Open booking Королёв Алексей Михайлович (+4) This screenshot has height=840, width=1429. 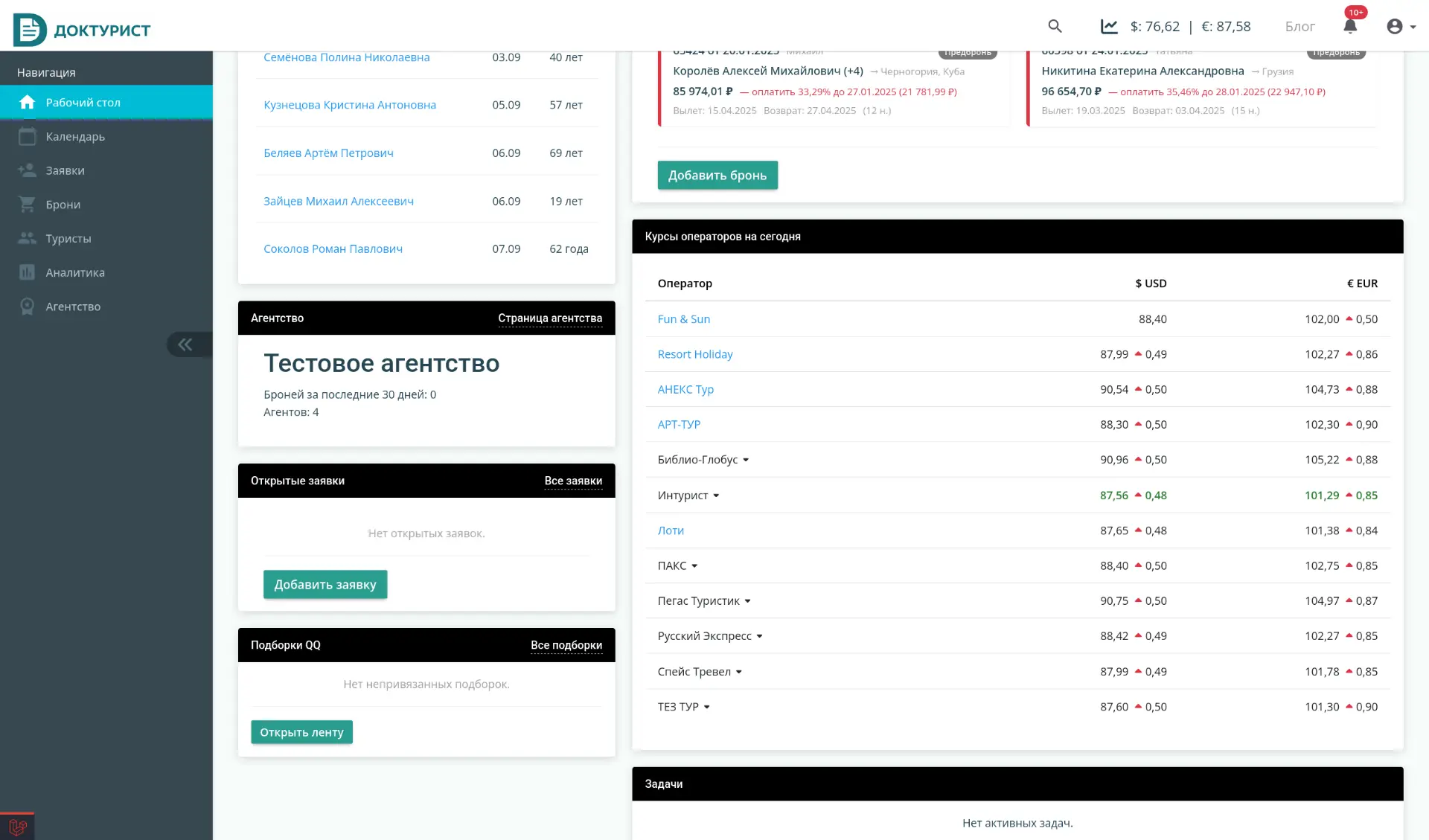[768, 71]
